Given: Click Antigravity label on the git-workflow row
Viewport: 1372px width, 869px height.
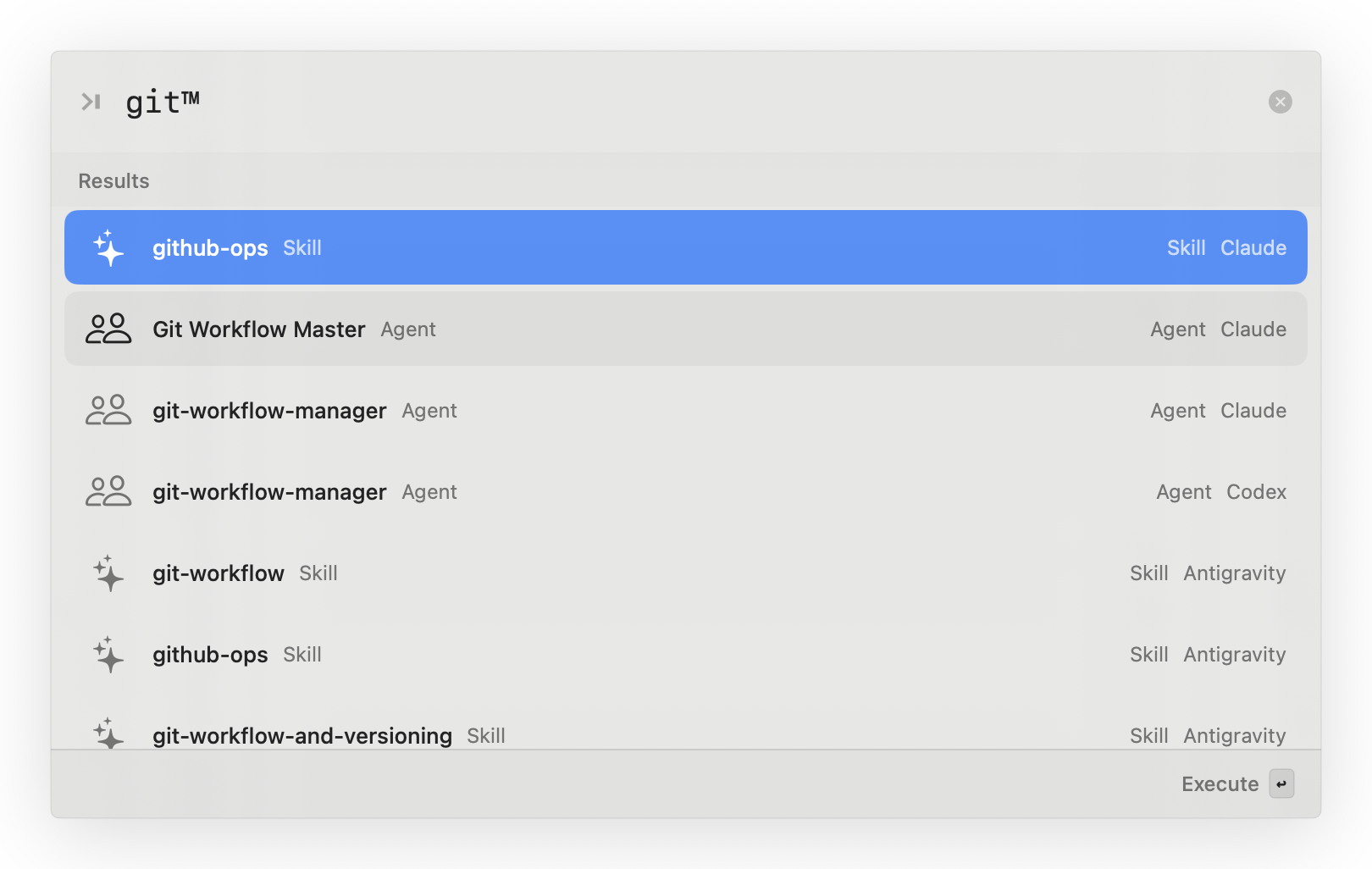Looking at the screenshot, I should [x=1235, y=573].
